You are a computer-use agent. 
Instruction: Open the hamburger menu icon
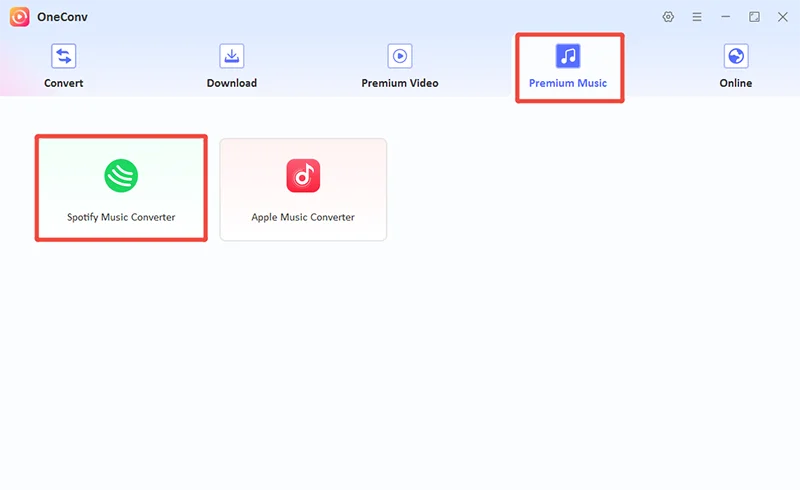[696, 17]
